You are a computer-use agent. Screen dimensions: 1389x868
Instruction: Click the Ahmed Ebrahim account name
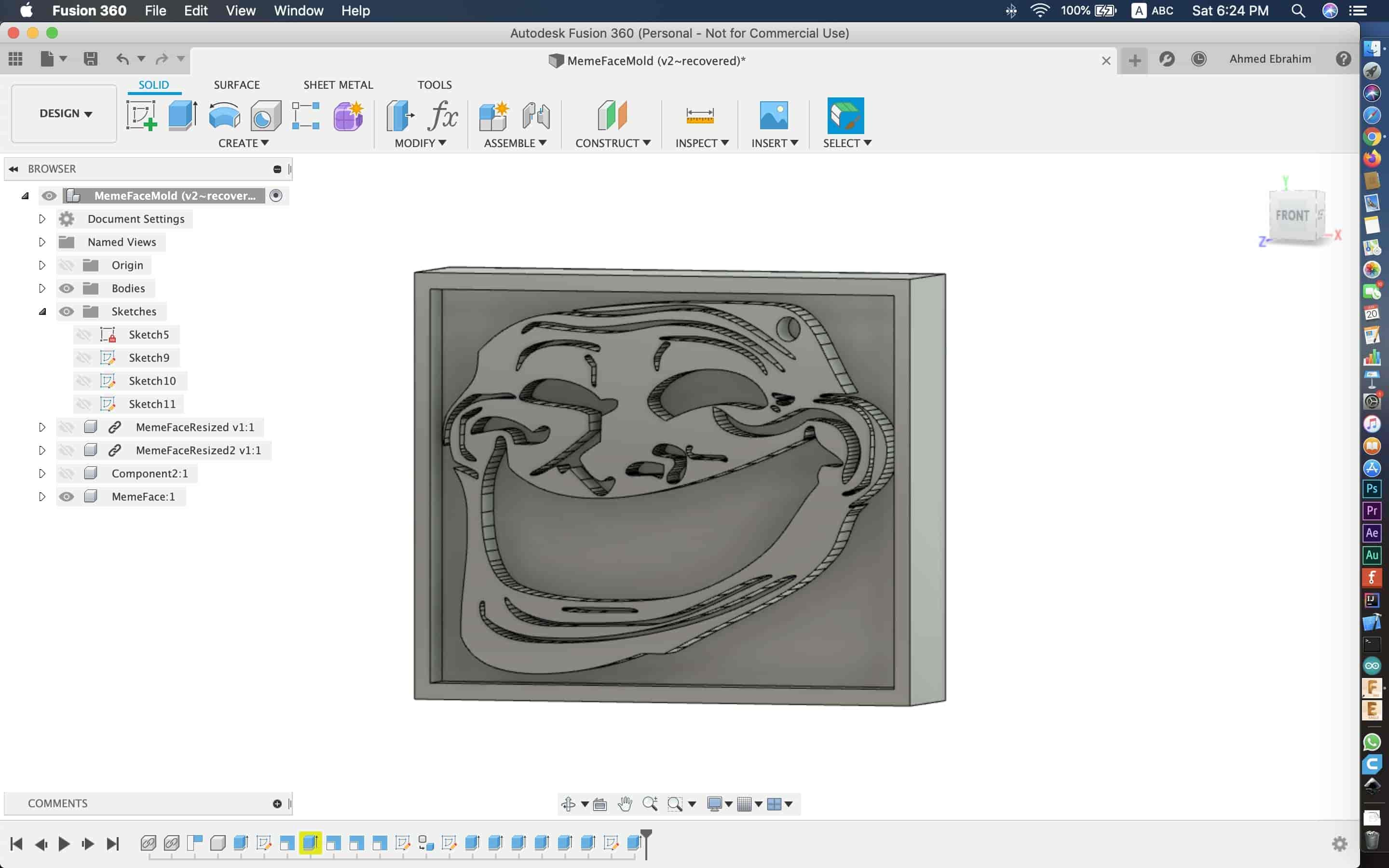tap(1269, 58)
